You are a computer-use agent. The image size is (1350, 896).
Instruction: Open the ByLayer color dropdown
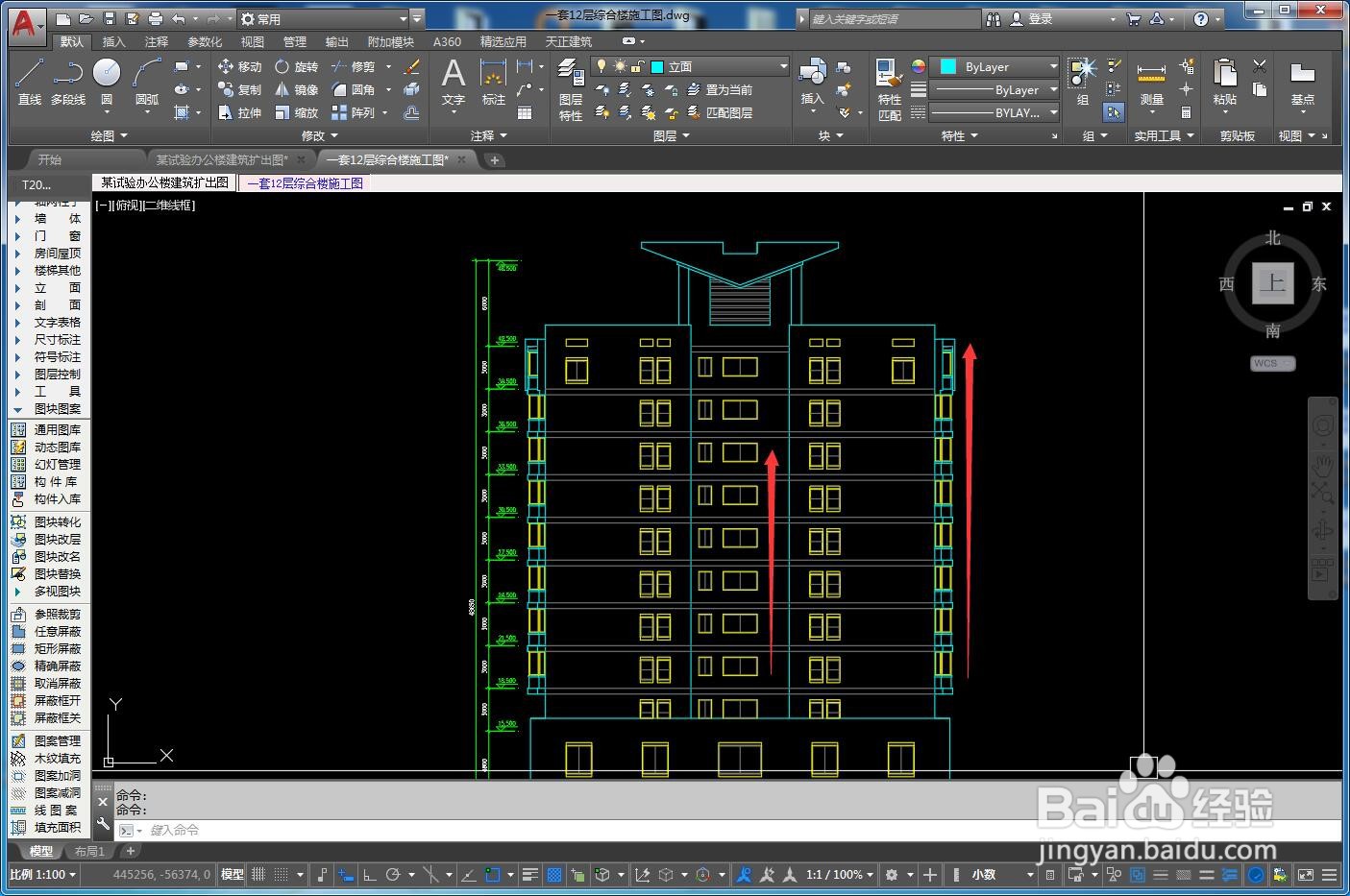994,66
